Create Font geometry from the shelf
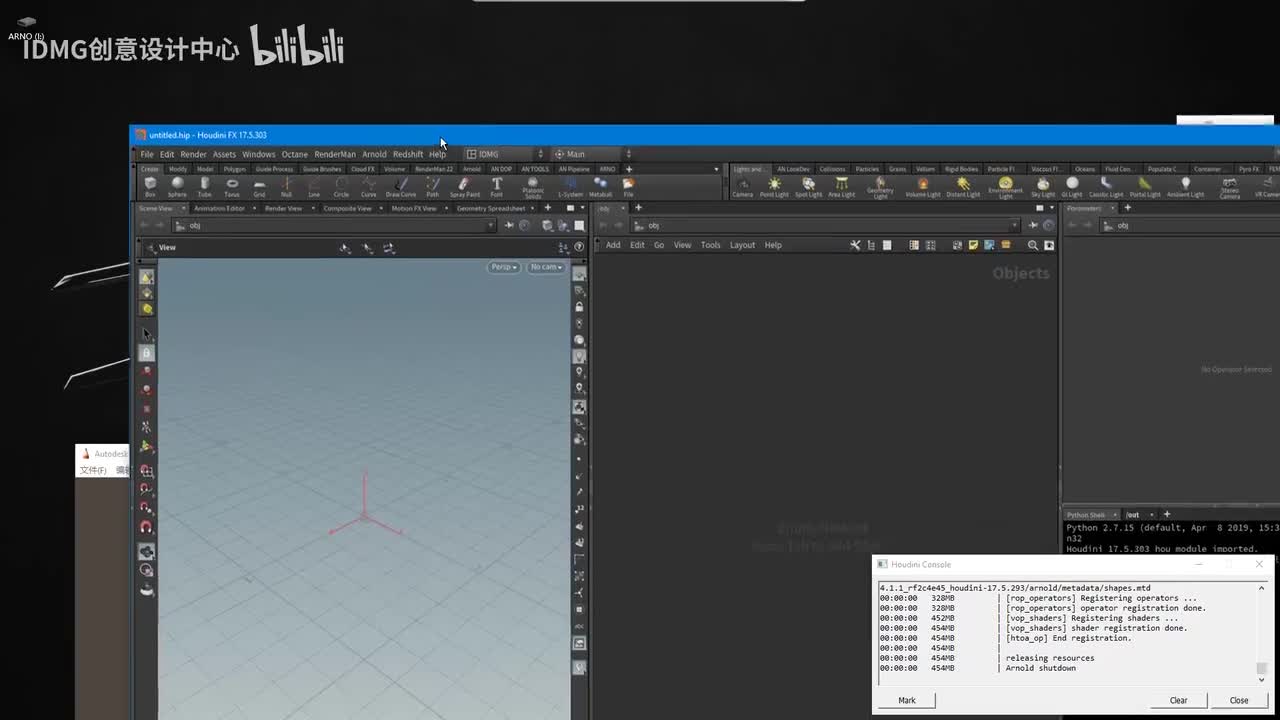Screen dimensions: 1280x720 [496, 186]
